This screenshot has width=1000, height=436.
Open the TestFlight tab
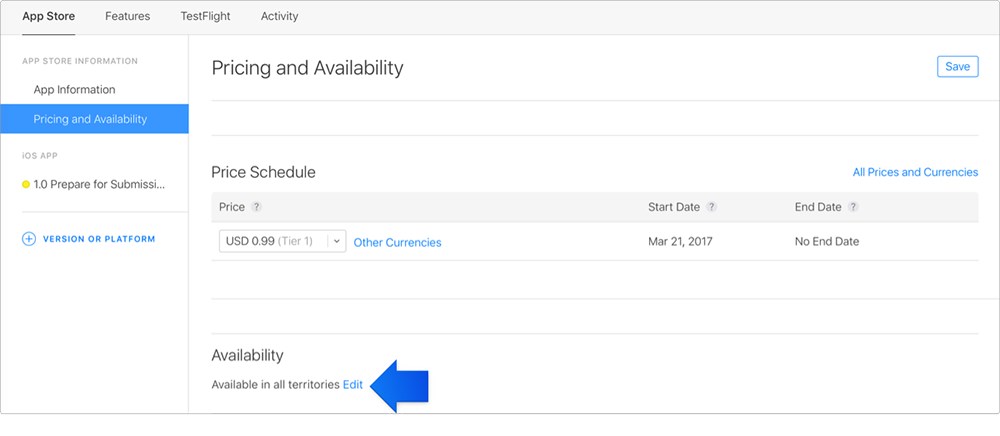pos(205,17)
